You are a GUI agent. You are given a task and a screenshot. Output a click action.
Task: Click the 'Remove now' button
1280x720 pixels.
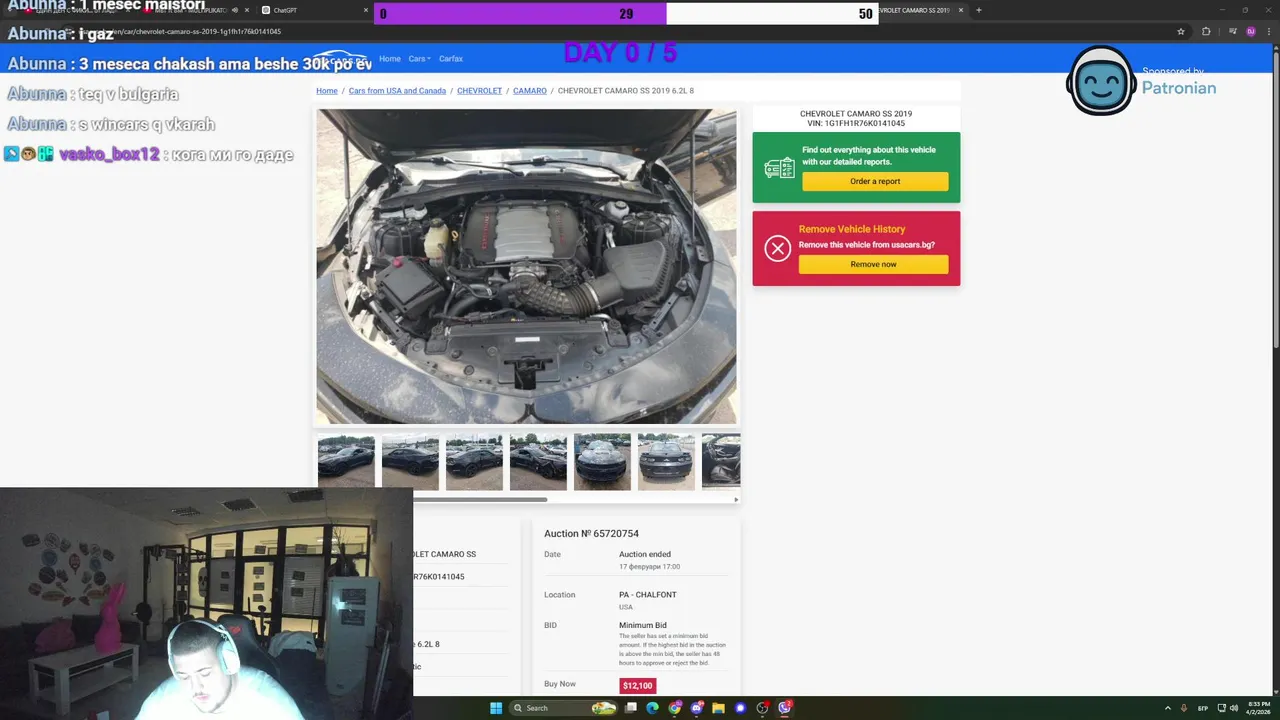[x=873, y=264]
